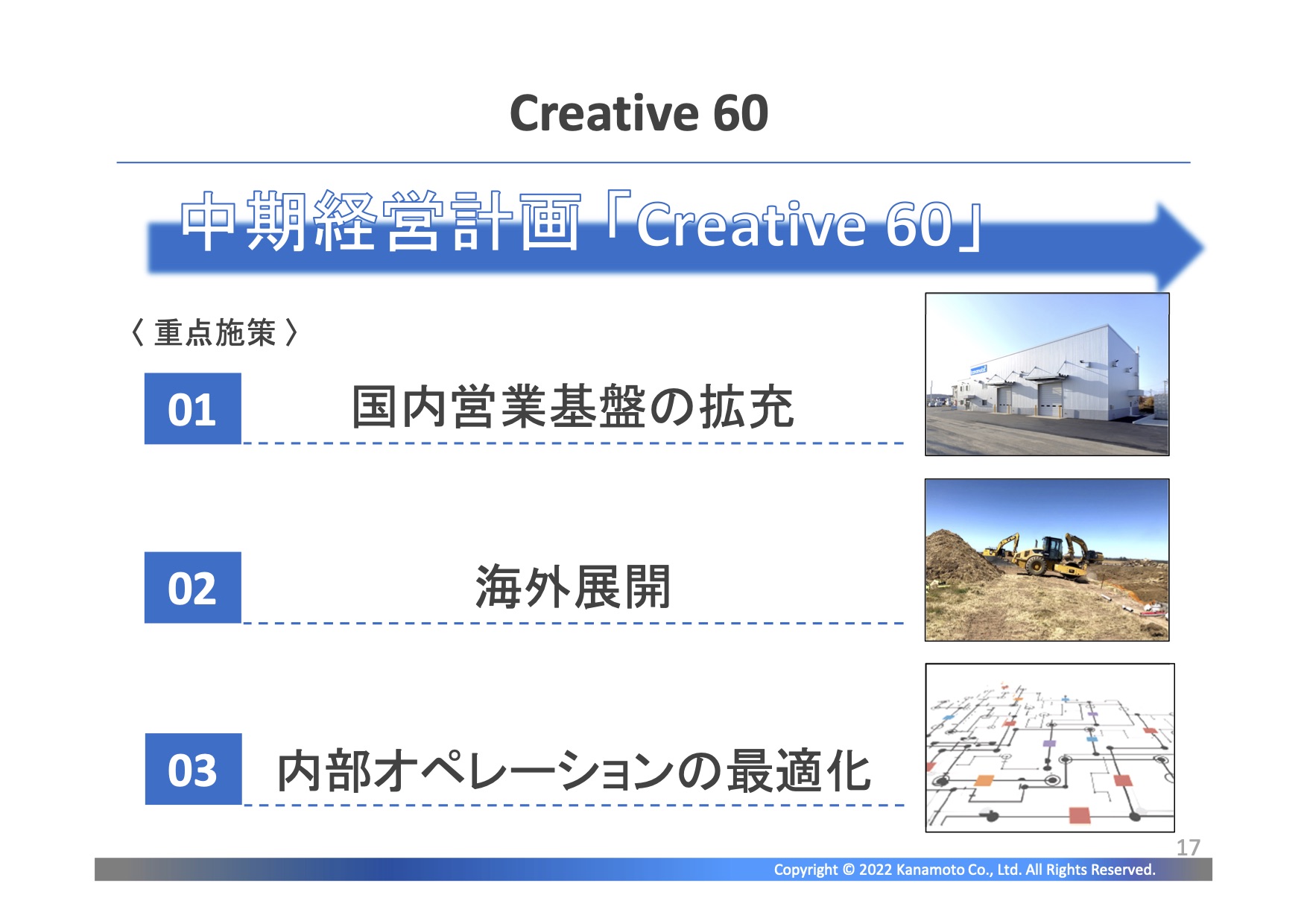Select the arrow banner text 中期経営計画「Creative 60」
This screenshot has width=1307, height=924.
(581, 223)
